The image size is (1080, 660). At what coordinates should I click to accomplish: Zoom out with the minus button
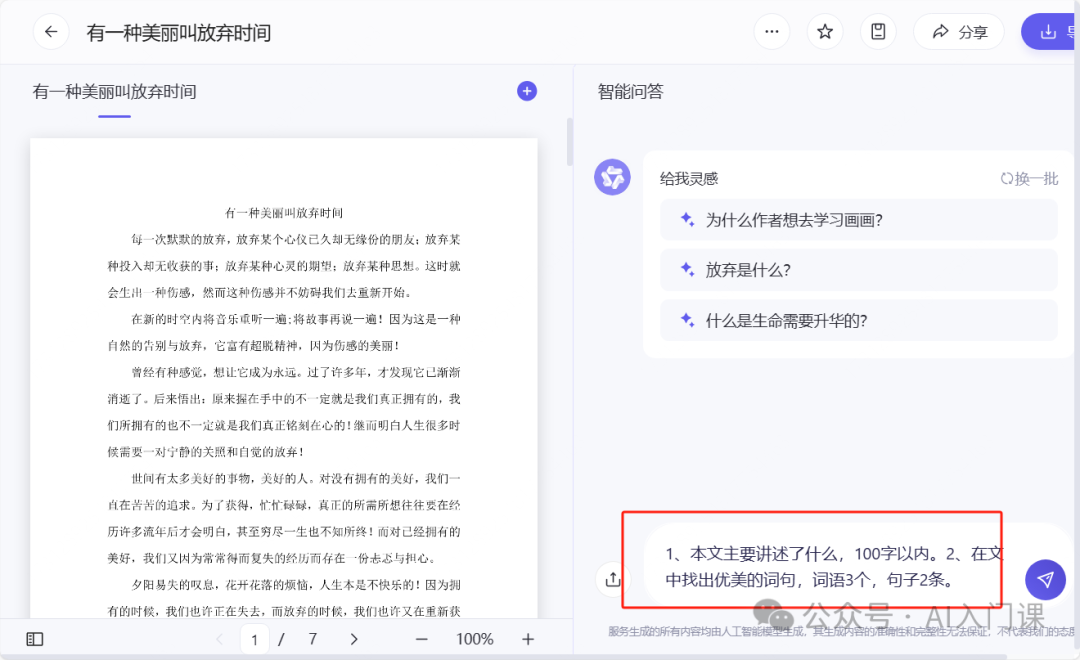click(x=422, y=639)
